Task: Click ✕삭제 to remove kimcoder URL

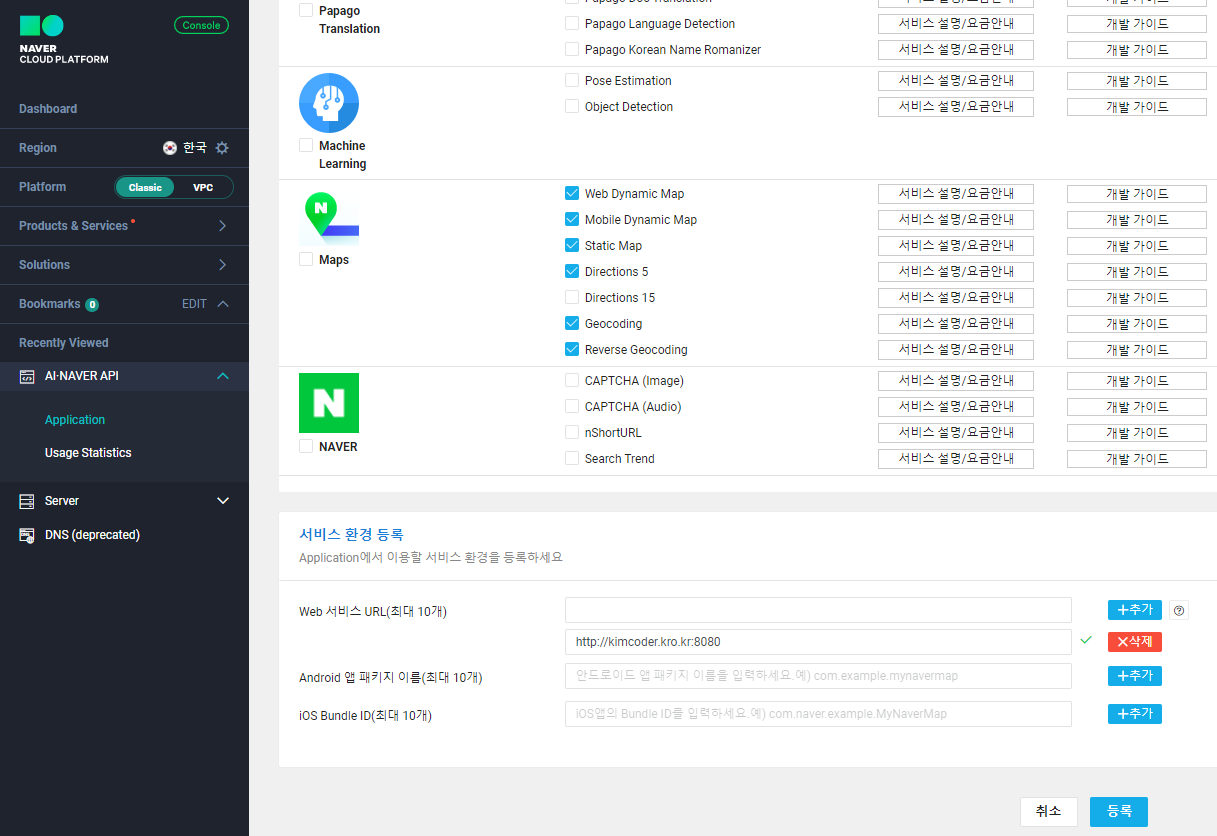Action: tap(1135, 642)
